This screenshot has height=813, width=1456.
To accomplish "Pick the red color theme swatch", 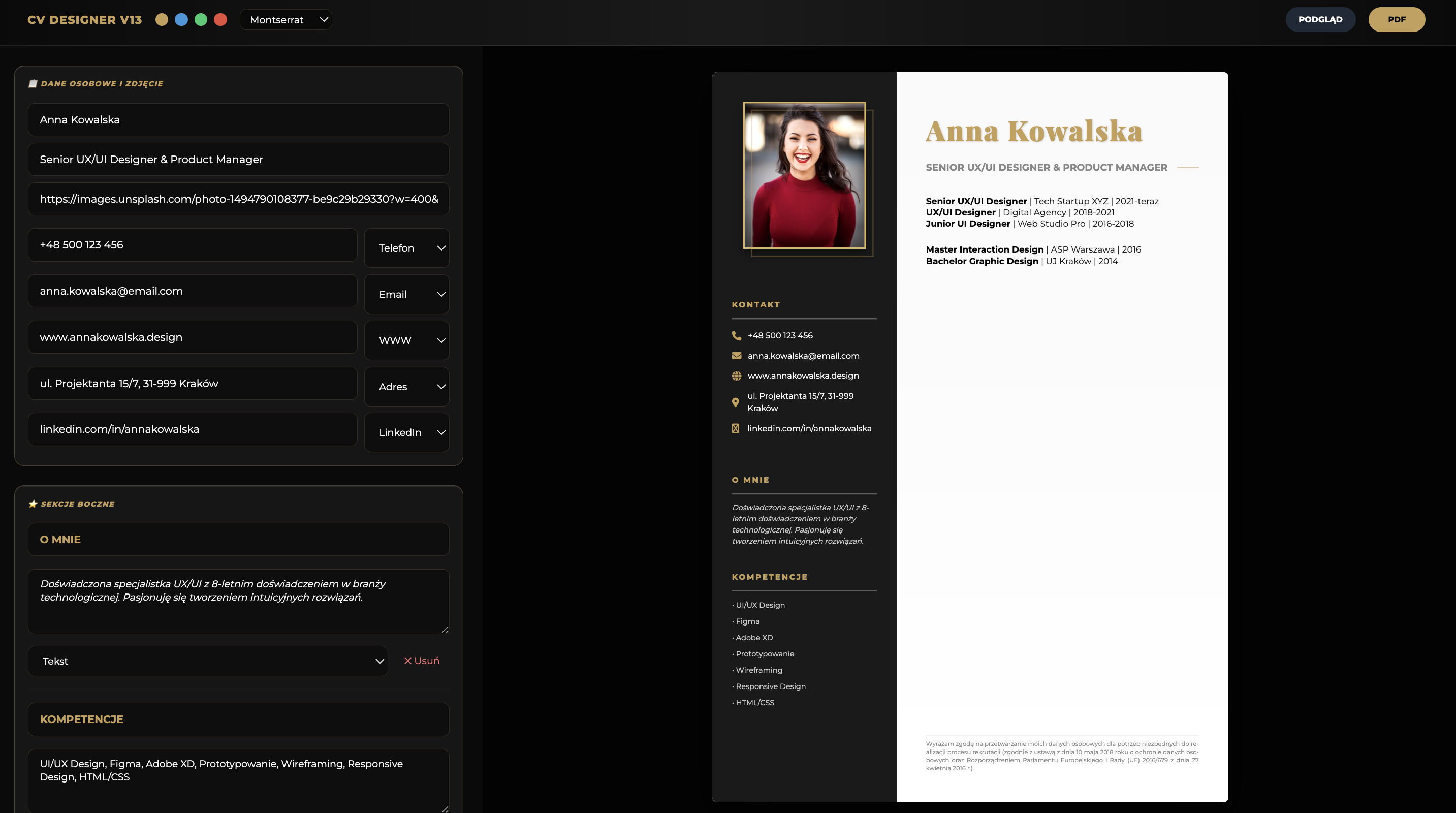I will [220, 20].
